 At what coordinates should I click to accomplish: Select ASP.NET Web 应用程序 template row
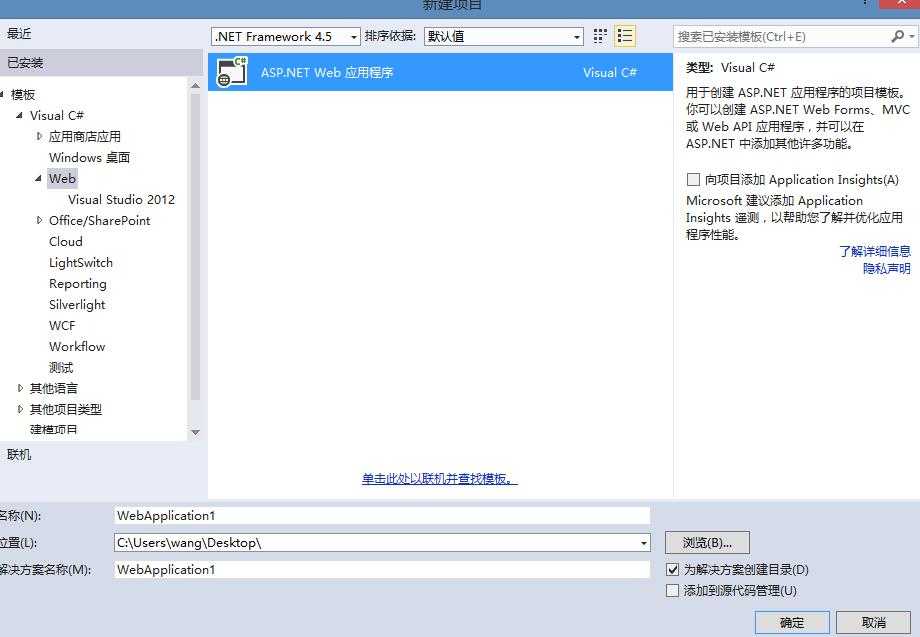[x=440, y=72]
